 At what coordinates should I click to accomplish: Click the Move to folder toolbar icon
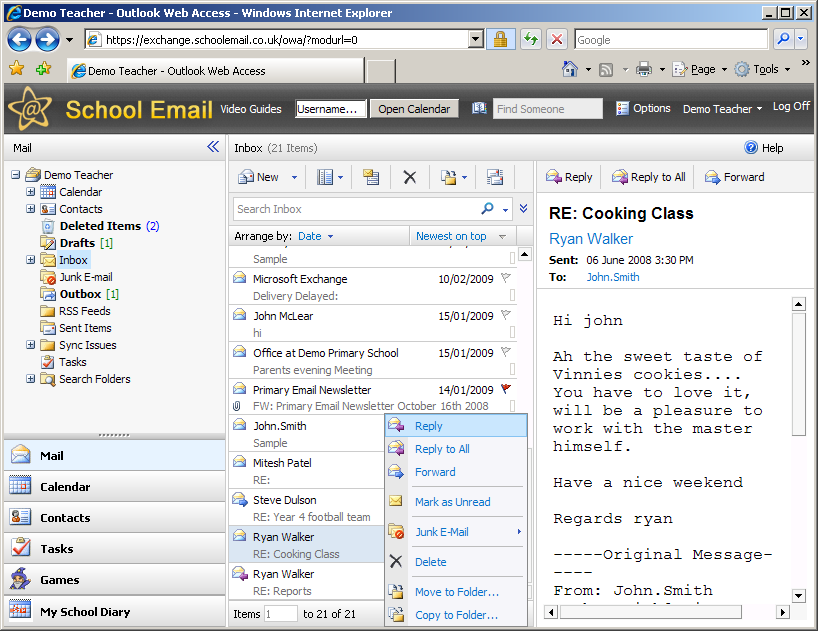pyautogui.click(x=448, y=177)
